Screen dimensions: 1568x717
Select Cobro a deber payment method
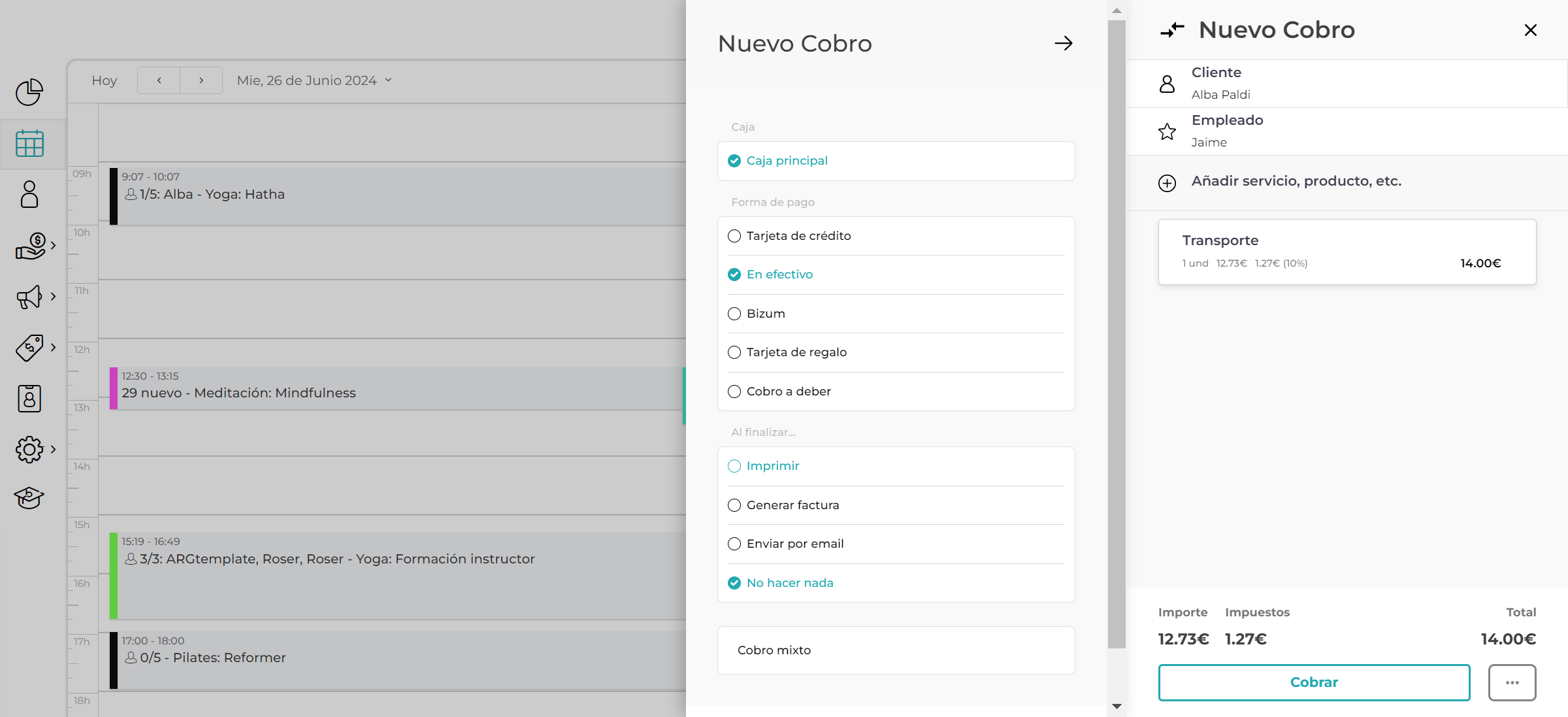(896, 392)
